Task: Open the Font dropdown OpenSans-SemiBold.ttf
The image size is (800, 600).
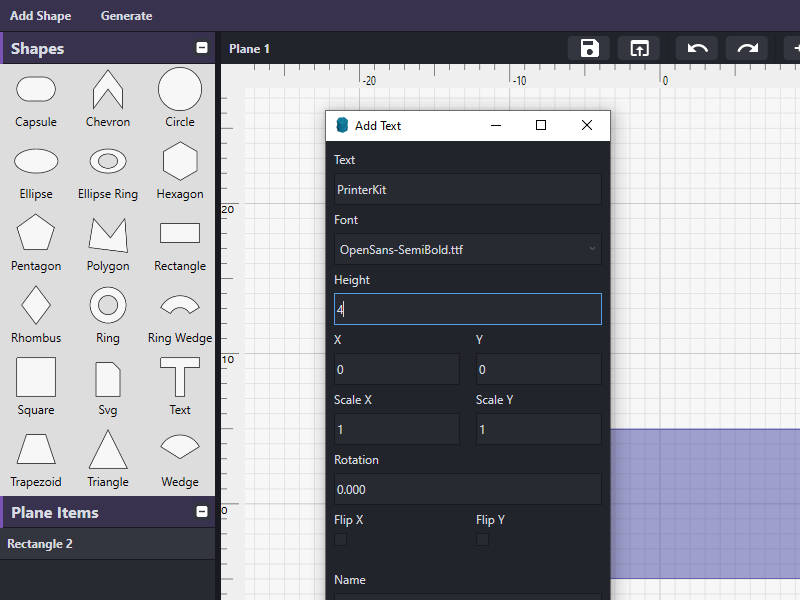Action: 468,249
